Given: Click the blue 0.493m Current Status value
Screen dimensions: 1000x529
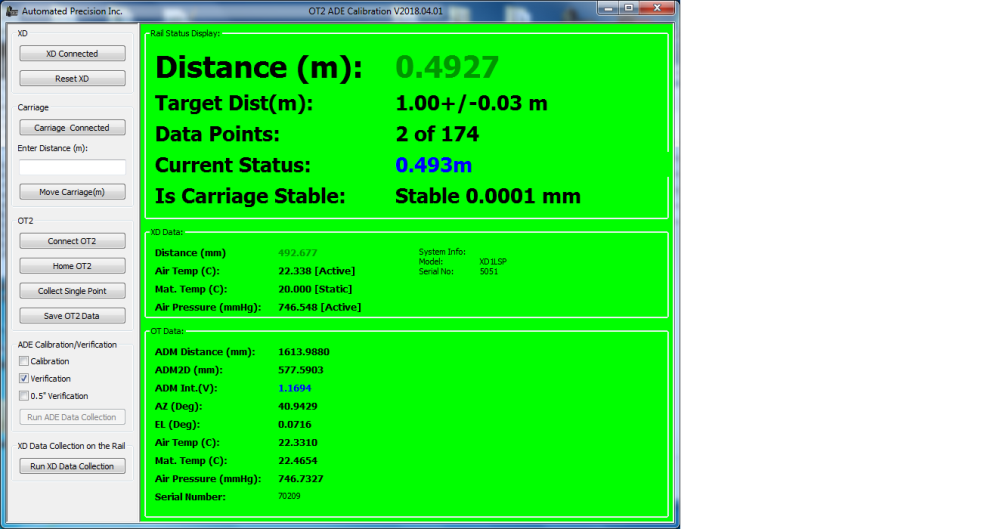Looking at the screenshot, I should pyautogui.click(x=433, y=165).
